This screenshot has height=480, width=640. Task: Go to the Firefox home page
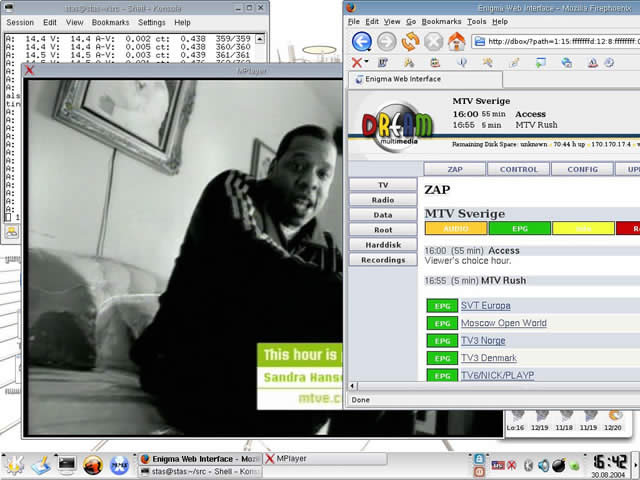point(456,42)
